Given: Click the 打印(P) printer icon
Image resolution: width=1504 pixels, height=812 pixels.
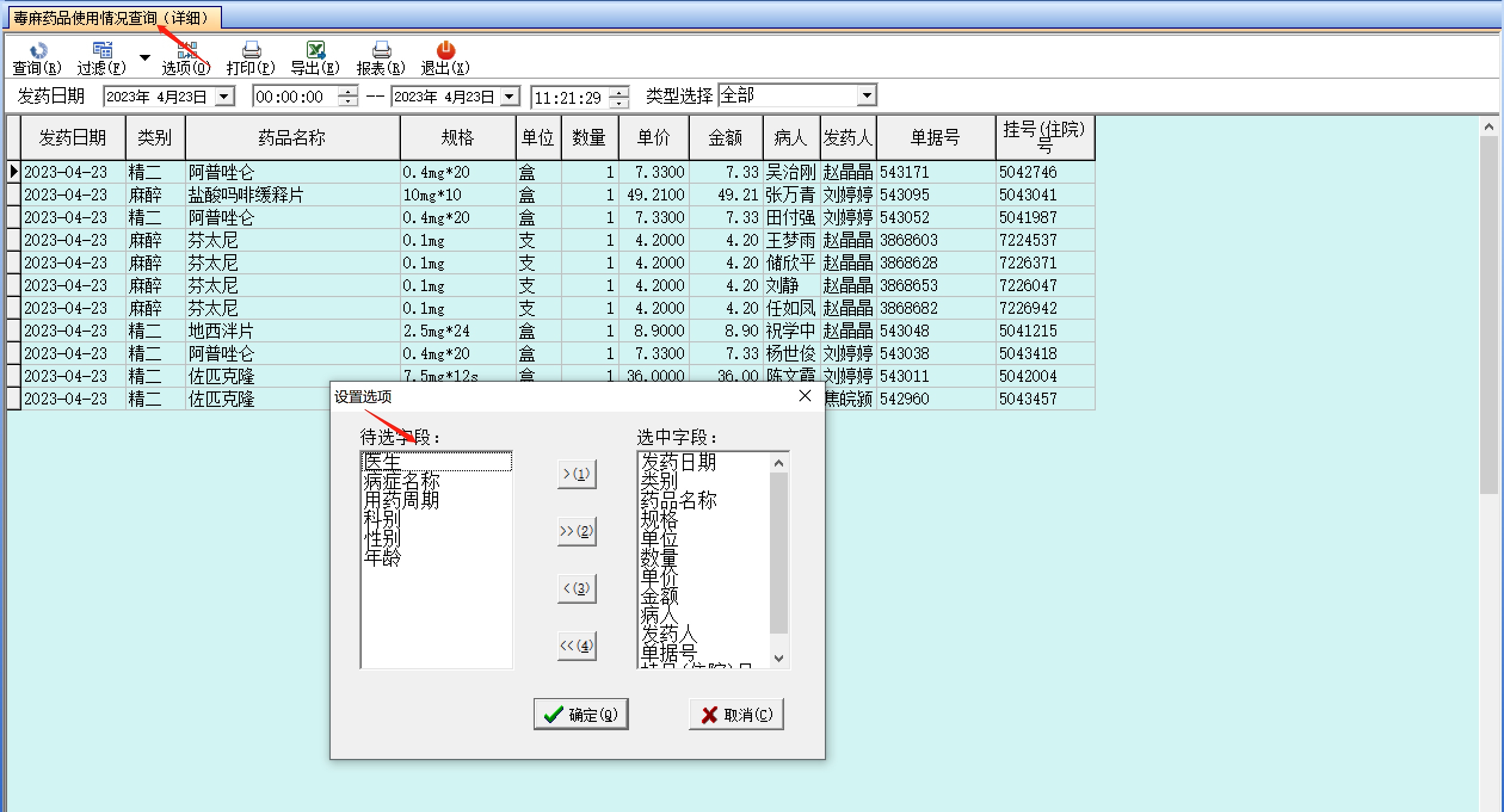Looking at the screenshot, I should [251, 50].
